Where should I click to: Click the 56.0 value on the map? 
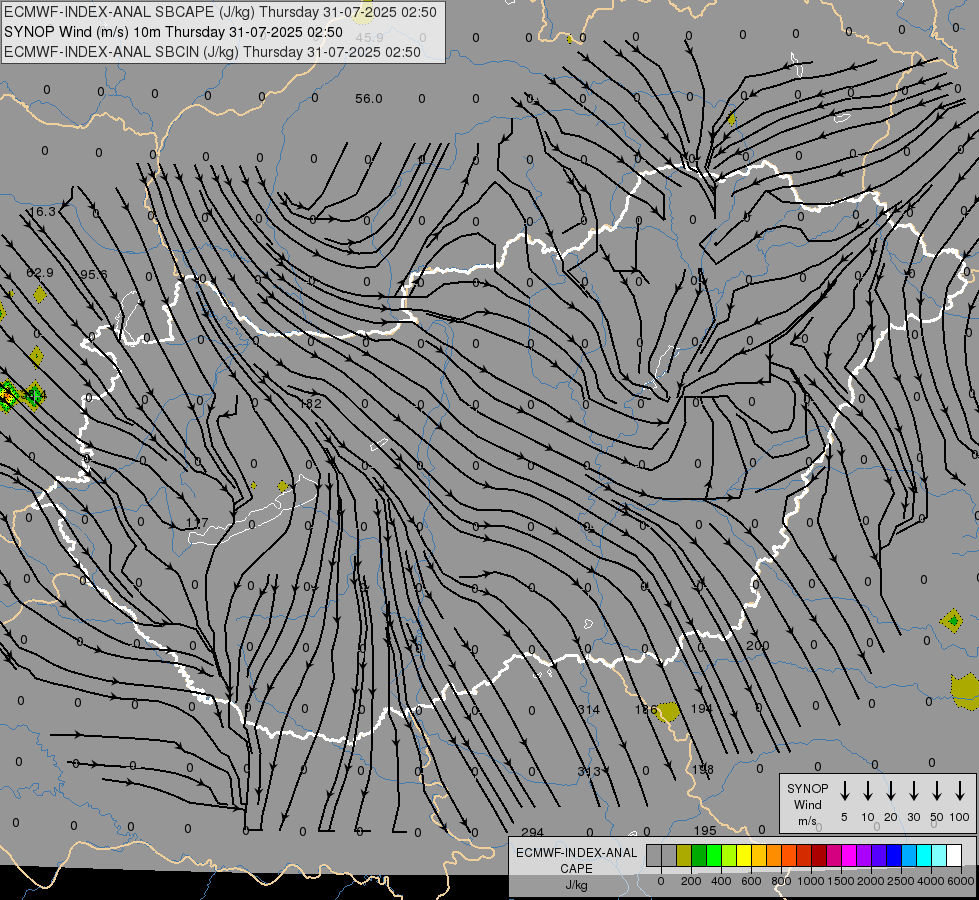click(368, 99)
